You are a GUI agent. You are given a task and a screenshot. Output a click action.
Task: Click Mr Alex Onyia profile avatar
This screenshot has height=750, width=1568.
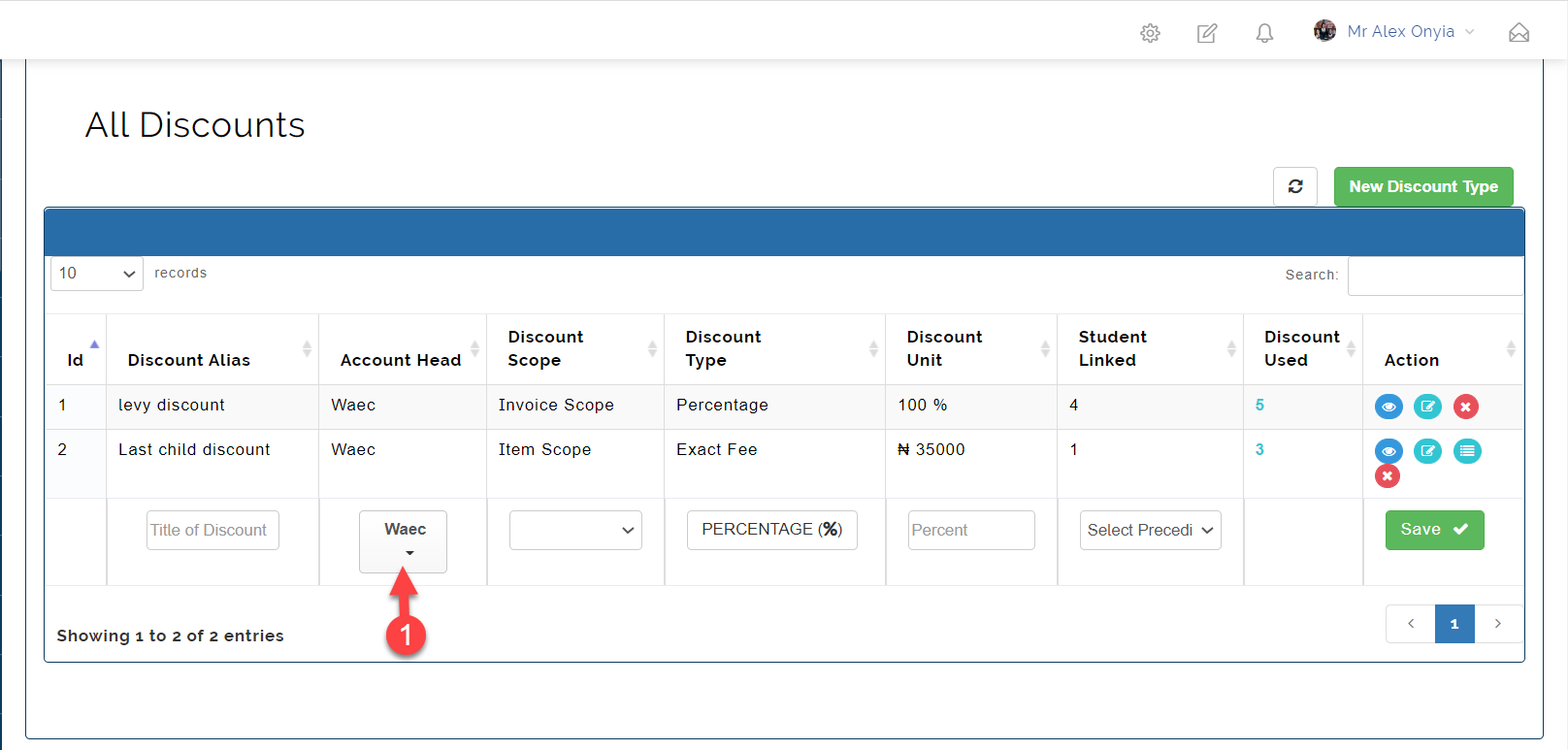point(1324,31)
